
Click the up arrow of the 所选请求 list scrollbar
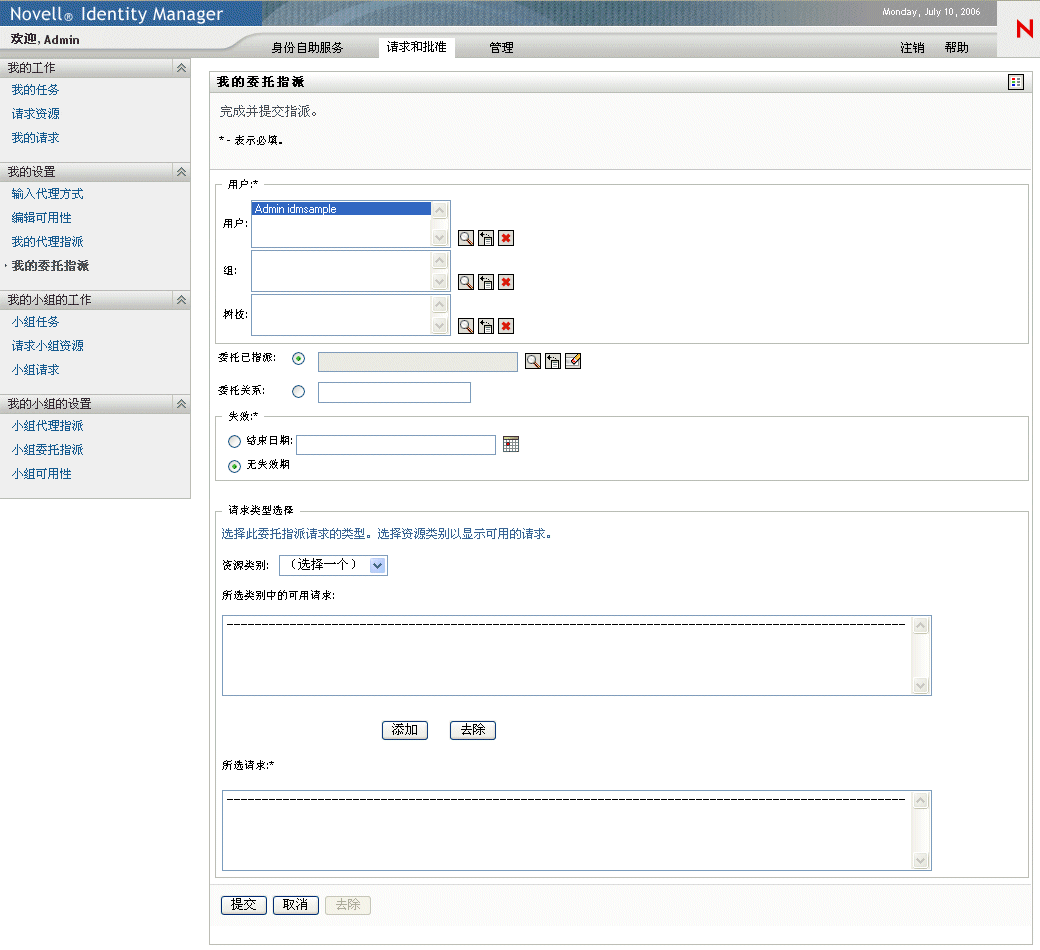921,801
